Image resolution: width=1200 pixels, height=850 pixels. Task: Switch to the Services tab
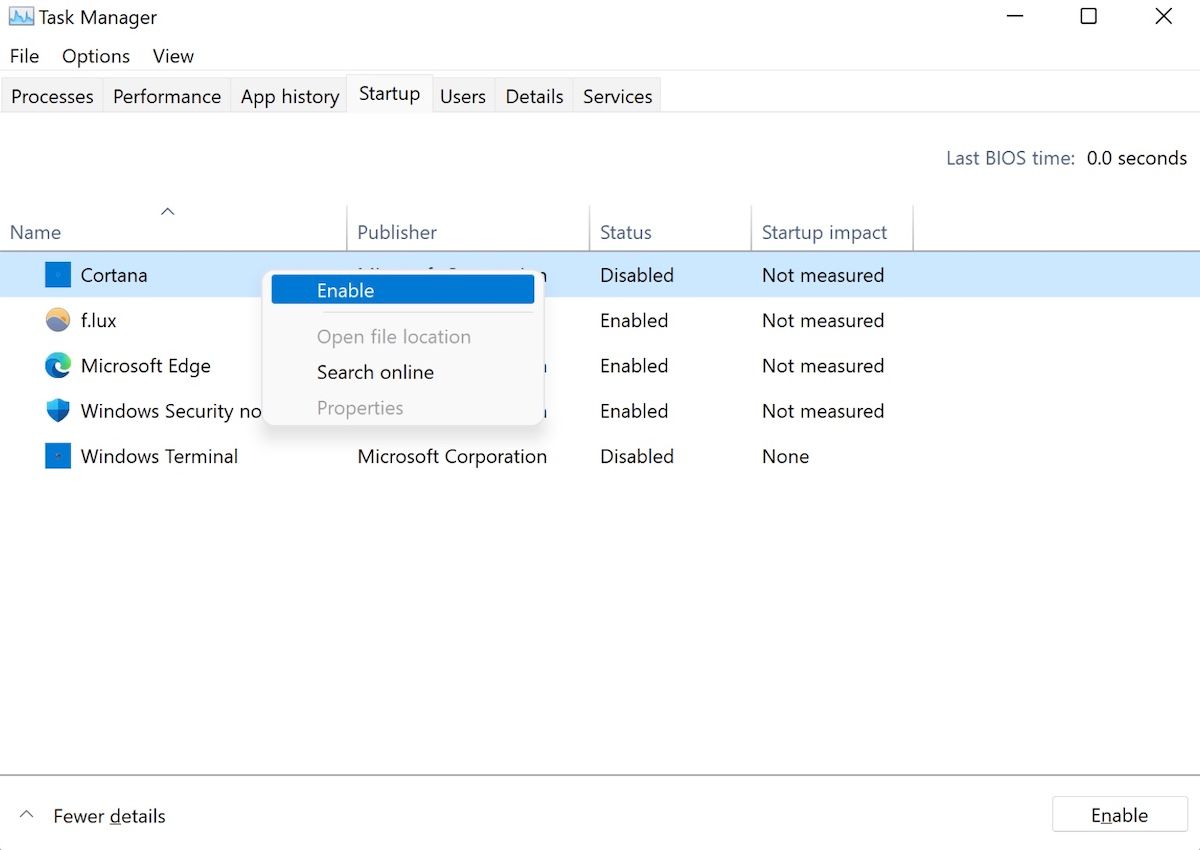click(x=616, y=95)
